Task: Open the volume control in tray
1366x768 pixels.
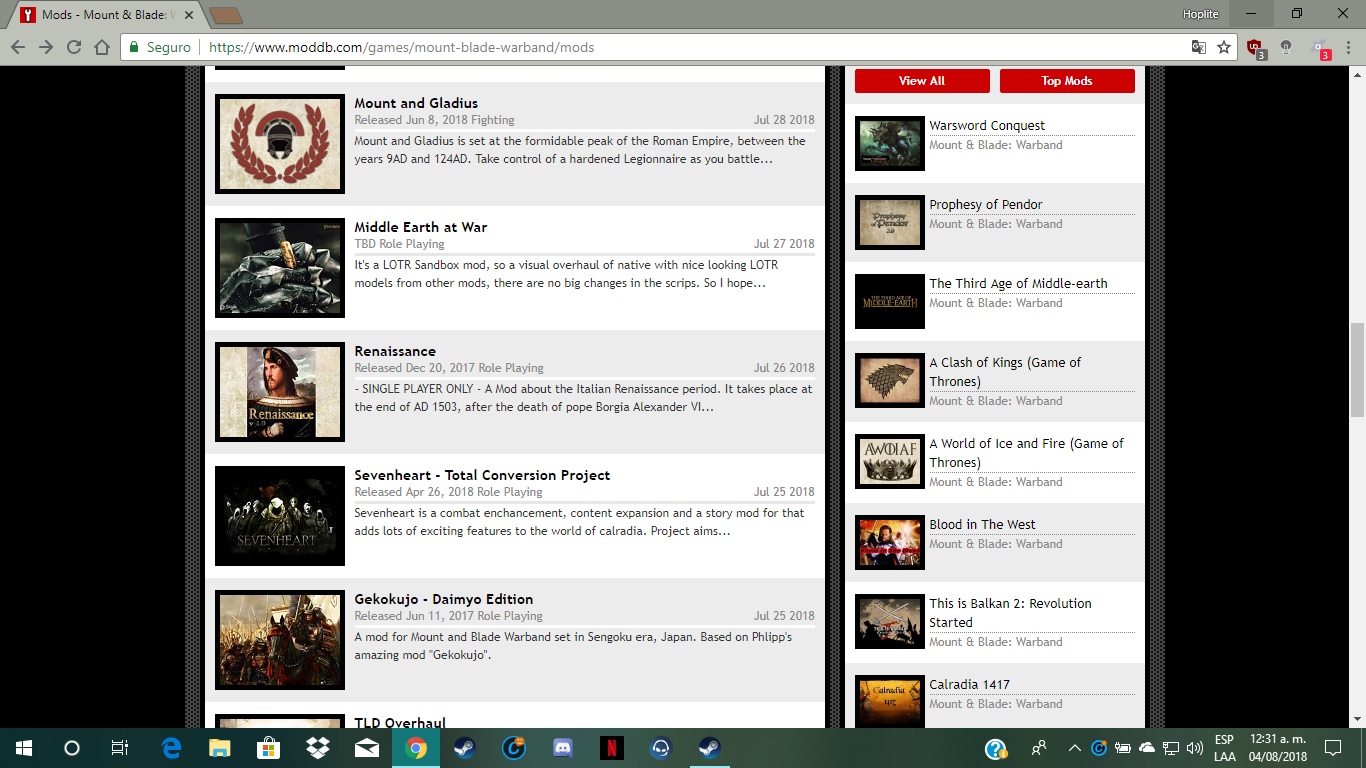Action: tap(1194, 748)
